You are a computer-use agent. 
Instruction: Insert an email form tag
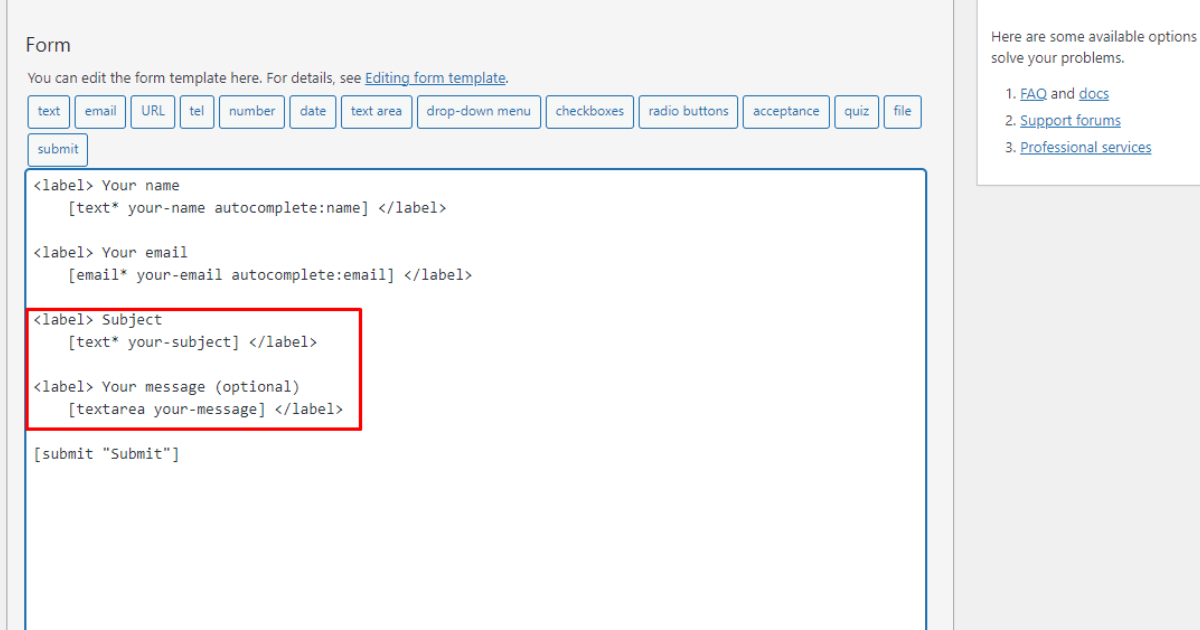point(100,111)
